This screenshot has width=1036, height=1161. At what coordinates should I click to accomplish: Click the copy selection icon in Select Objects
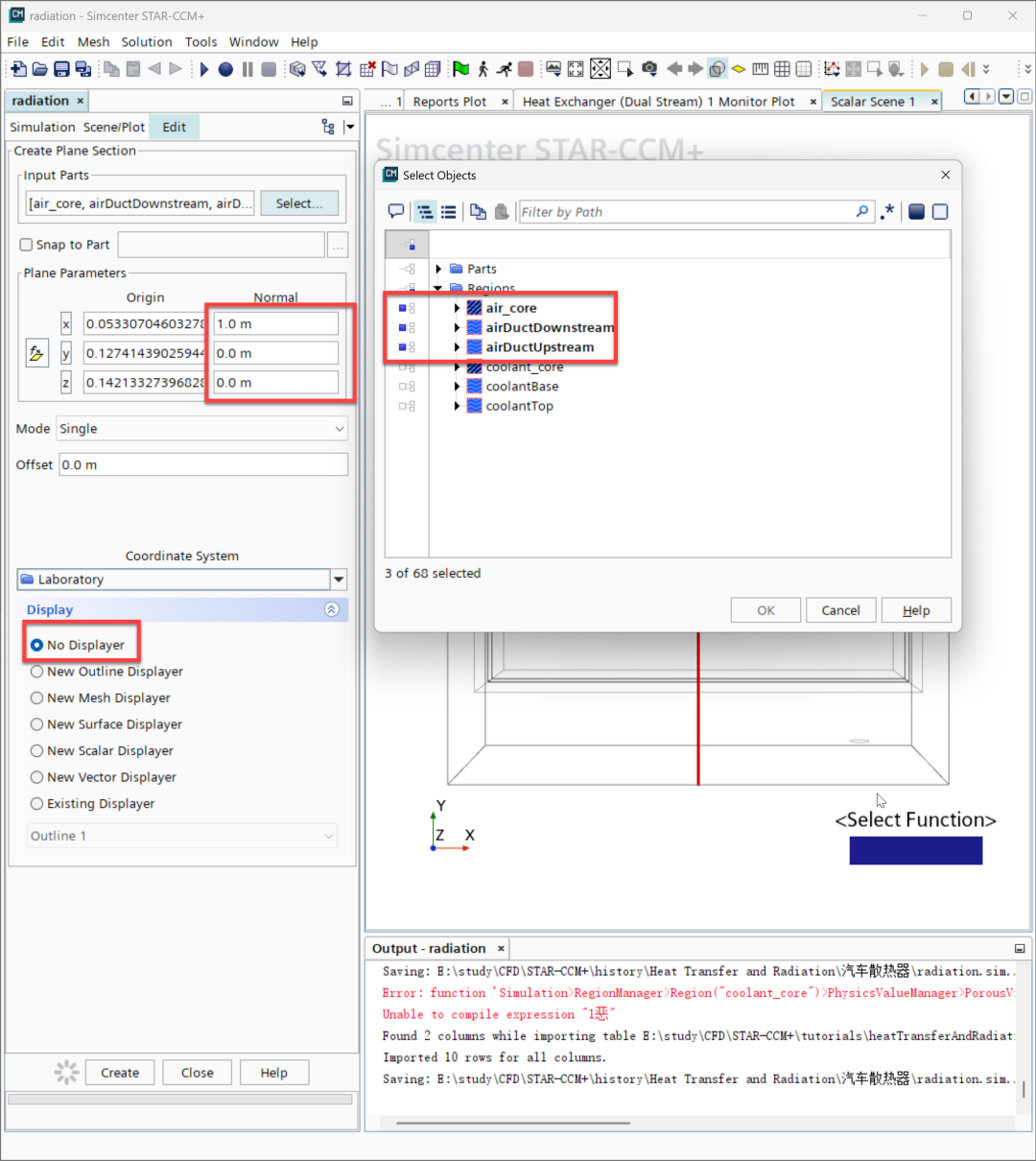pyautogui.click(x=478, y=212)
